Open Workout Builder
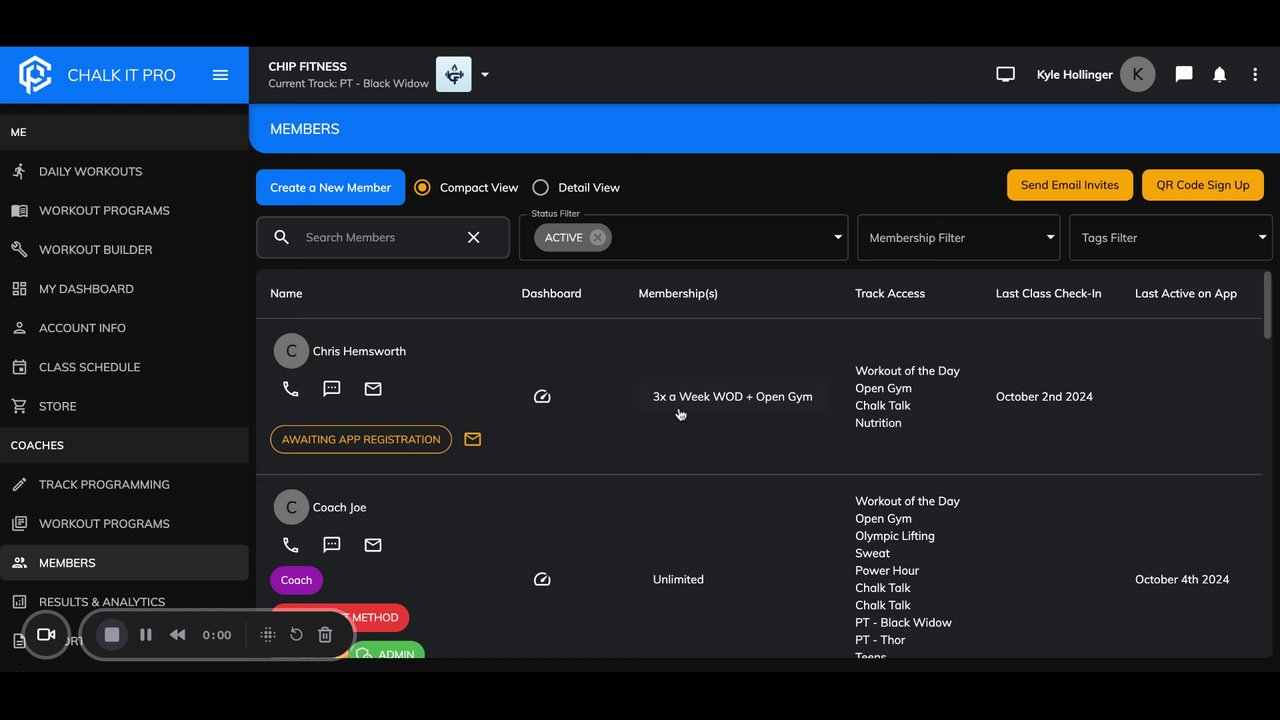This screenshot has height=720, width=1280. click(x=124, y=249)
